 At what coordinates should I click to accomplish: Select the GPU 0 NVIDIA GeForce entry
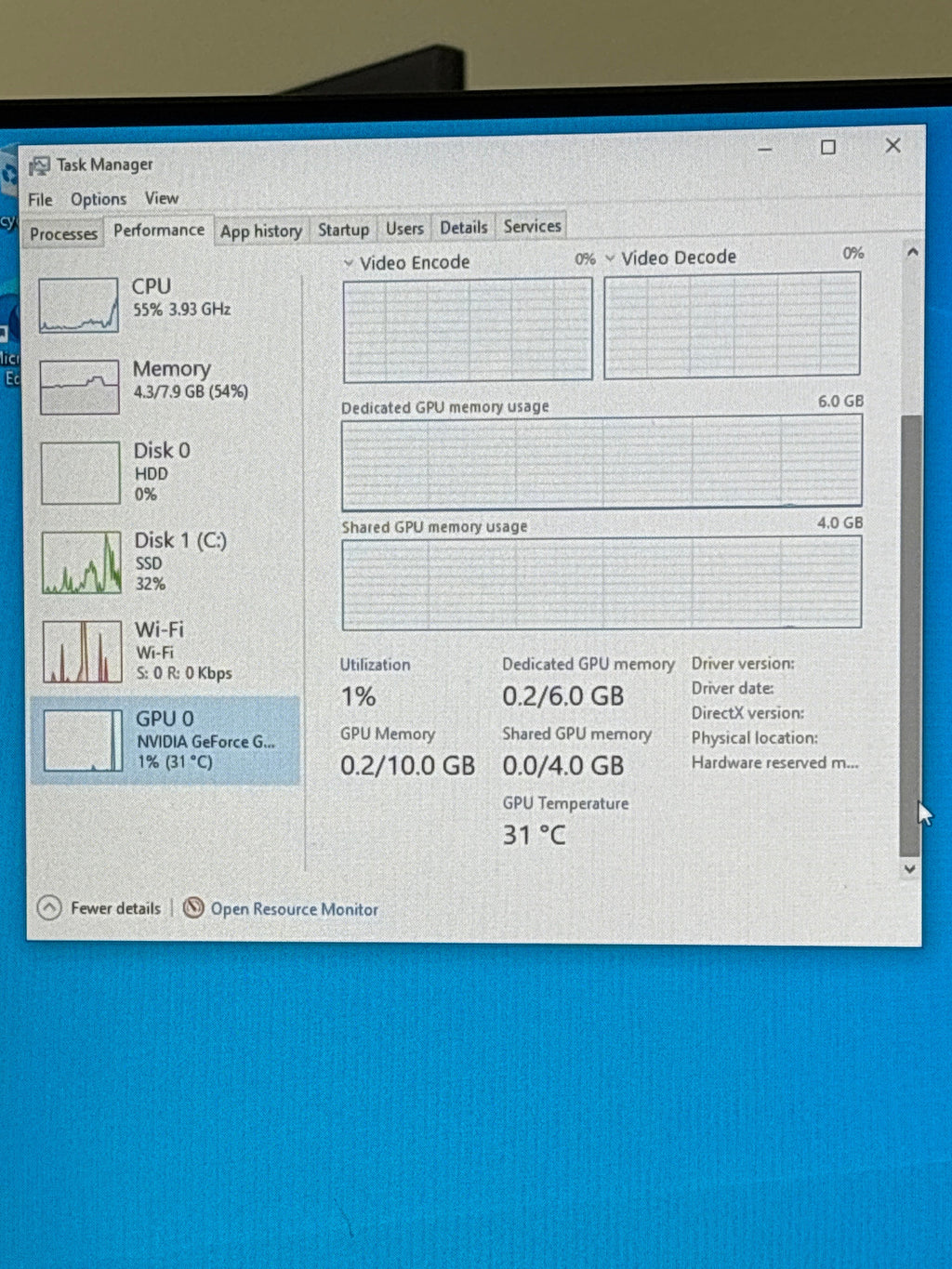coord(166,740)
